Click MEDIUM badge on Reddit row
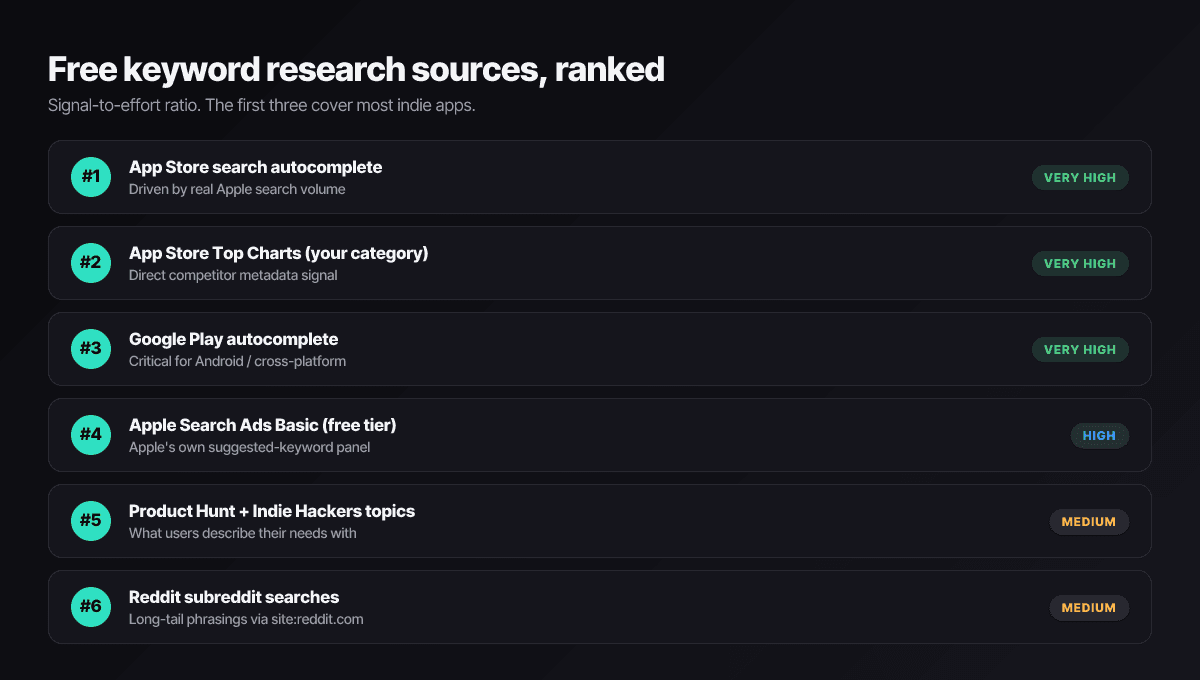This screenshot has width=1200, height=680. pyautogui.click(x=1089, y=608)
